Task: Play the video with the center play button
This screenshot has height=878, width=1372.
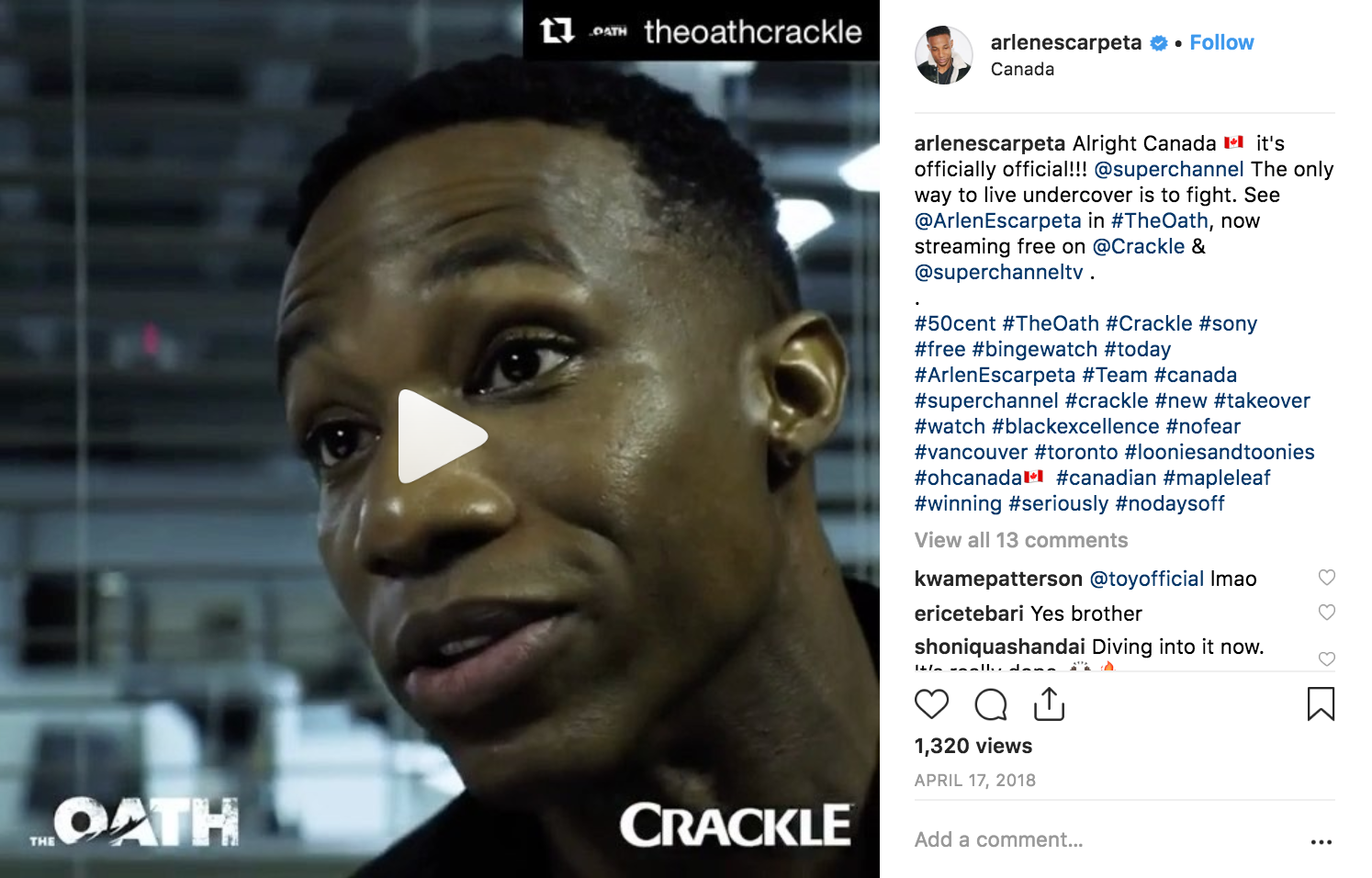Action: pos(441,436)
